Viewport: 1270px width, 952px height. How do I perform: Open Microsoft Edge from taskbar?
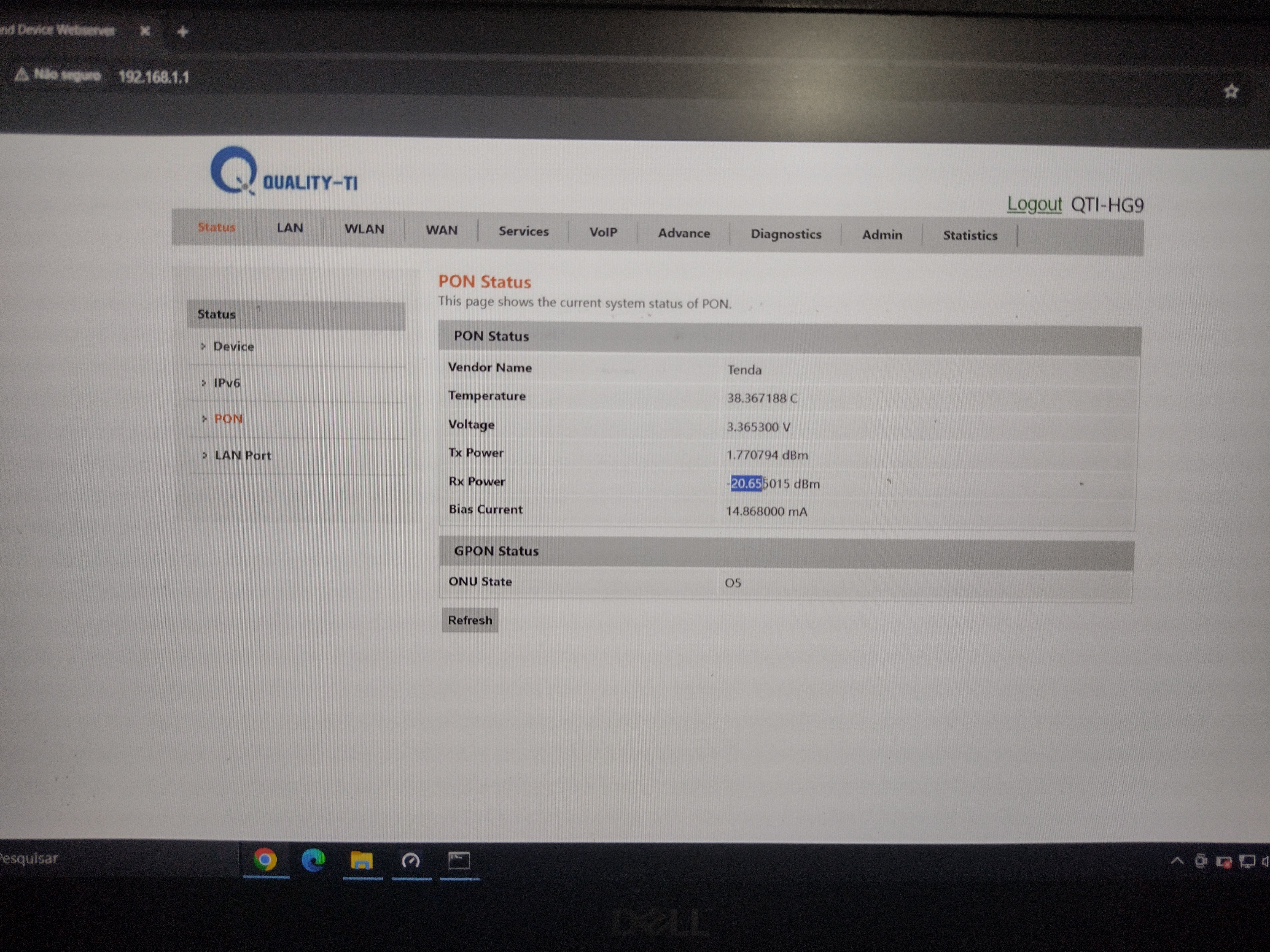(313, 860)
